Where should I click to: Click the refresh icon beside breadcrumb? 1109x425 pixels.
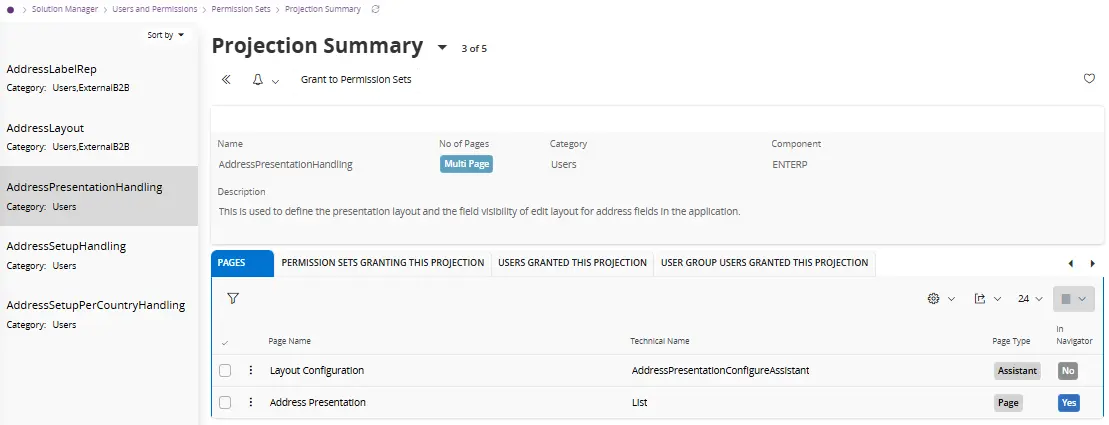click(375, 9)
